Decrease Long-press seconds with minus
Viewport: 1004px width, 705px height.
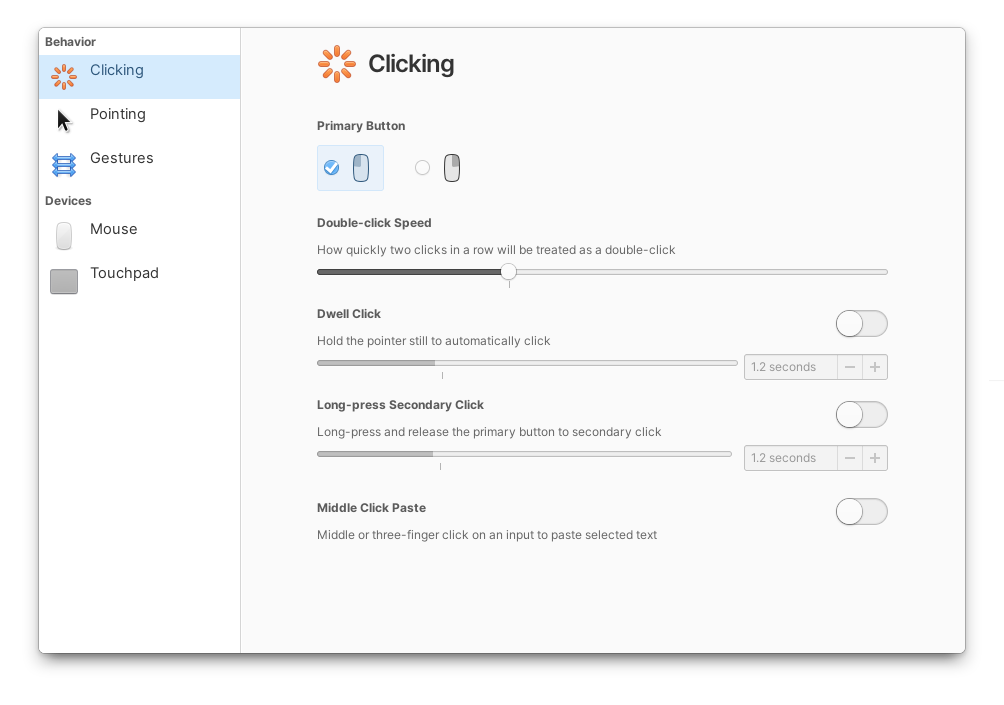coord(850,458)
